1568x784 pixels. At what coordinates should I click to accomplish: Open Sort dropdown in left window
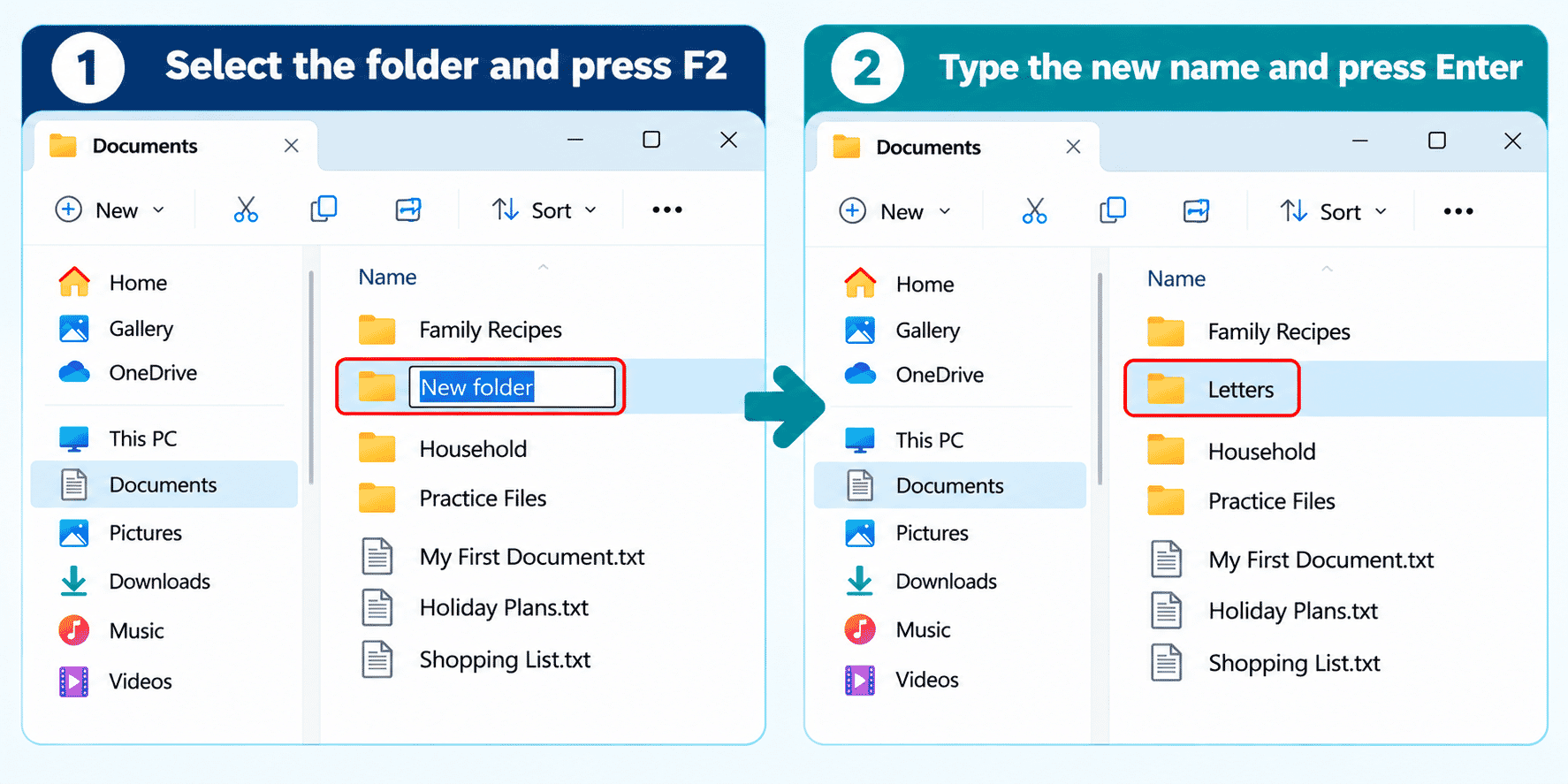click(x=544, y=210)
